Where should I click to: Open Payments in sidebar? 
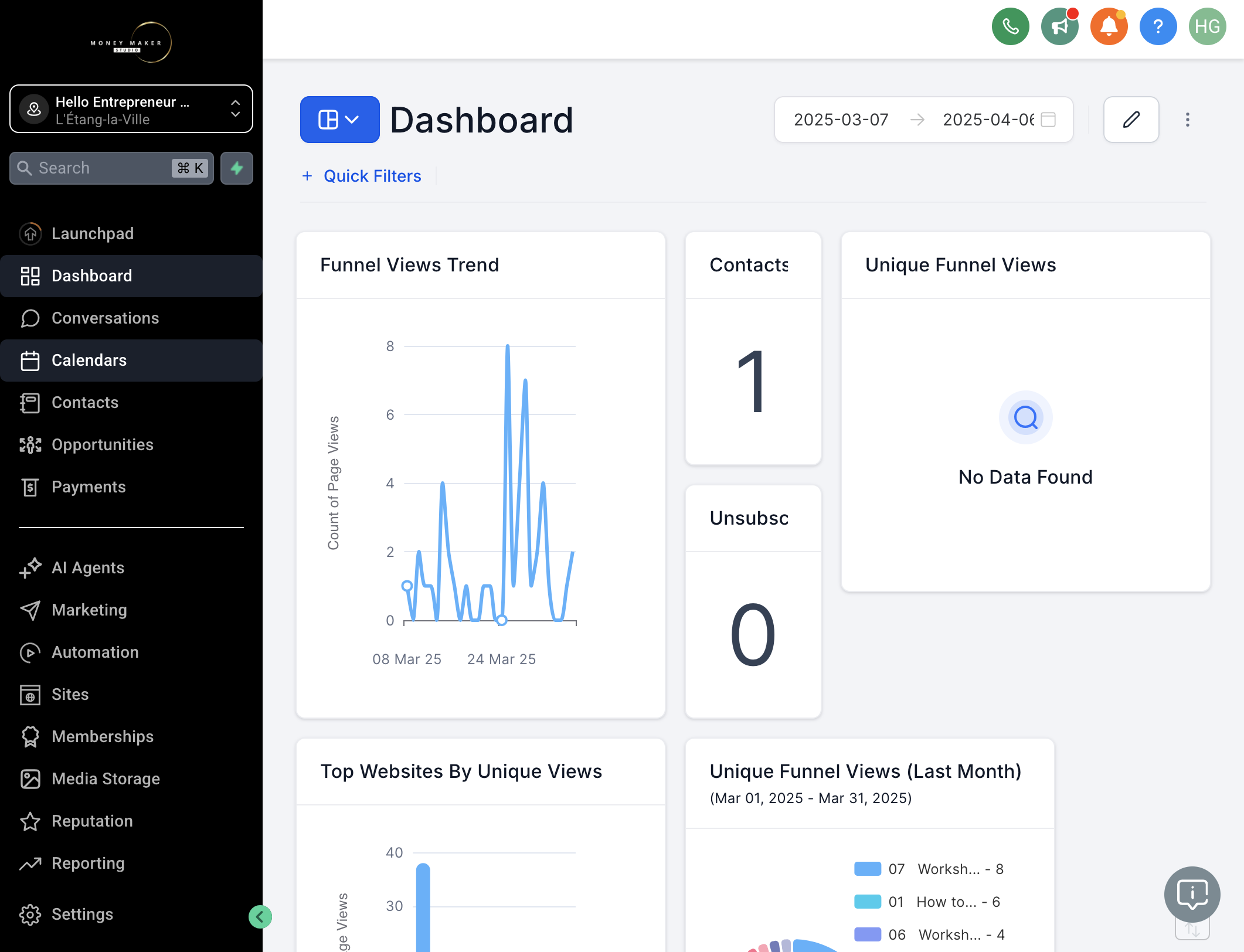[x=131, y=487]
